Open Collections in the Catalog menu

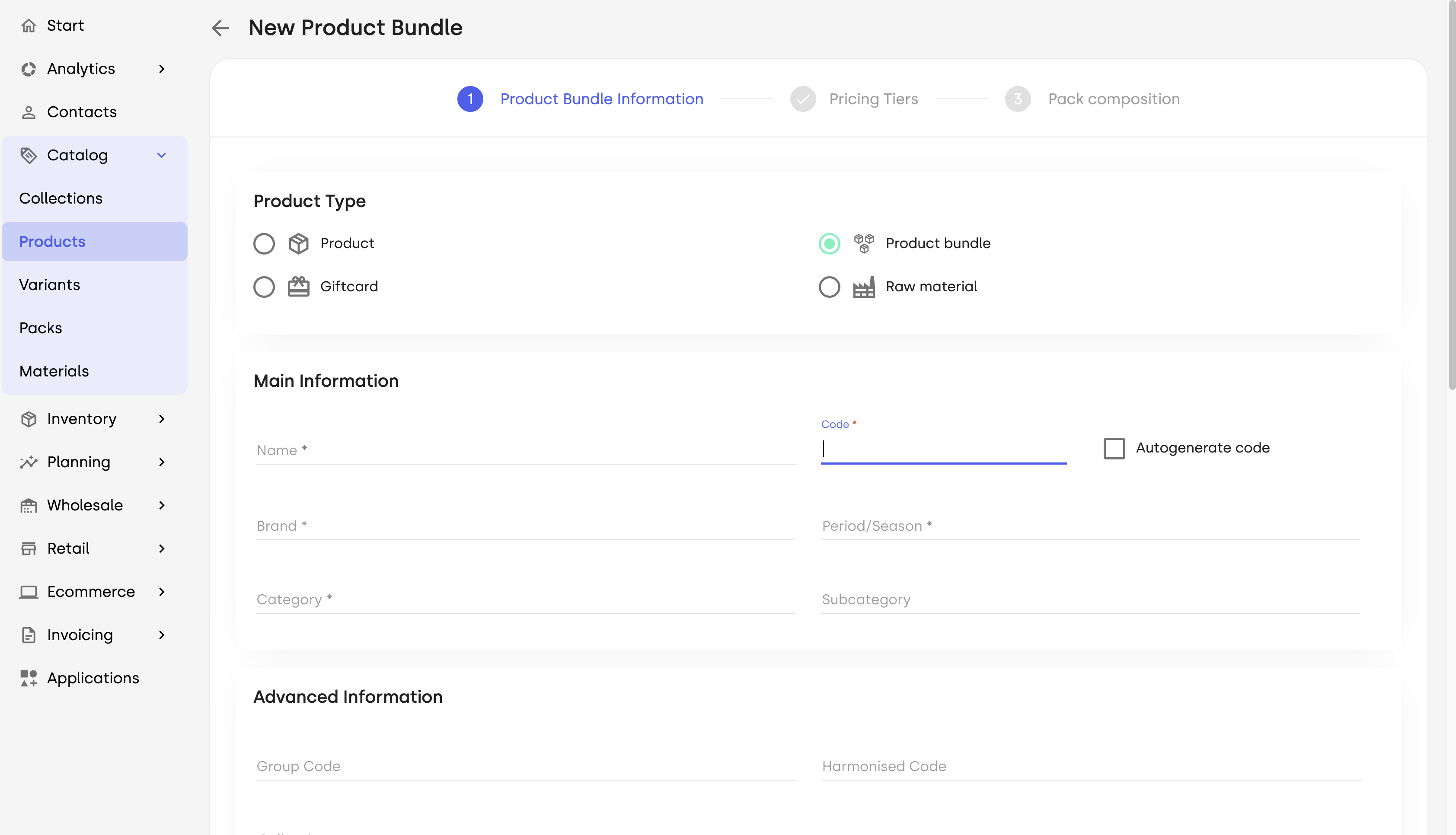click(x=95, y=198)
